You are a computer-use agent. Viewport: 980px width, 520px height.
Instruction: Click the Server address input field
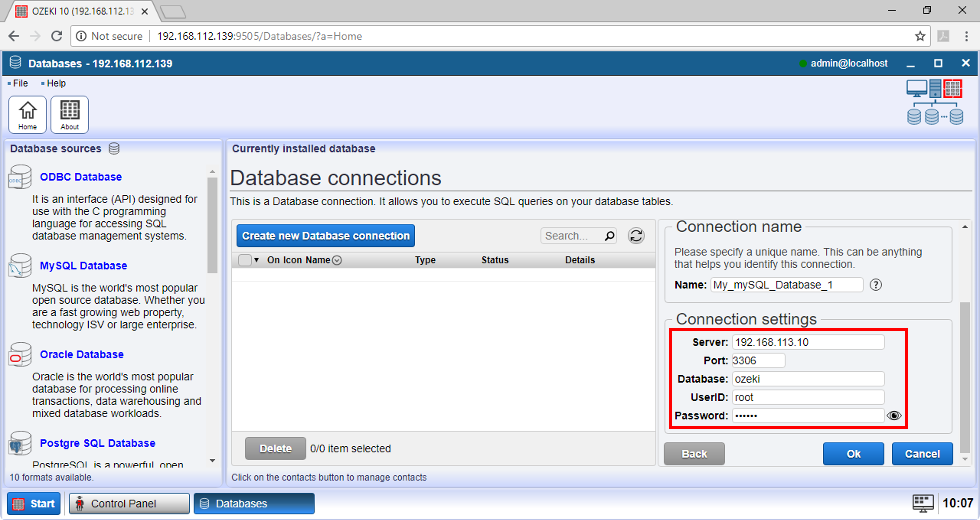(x=807, y=342)
